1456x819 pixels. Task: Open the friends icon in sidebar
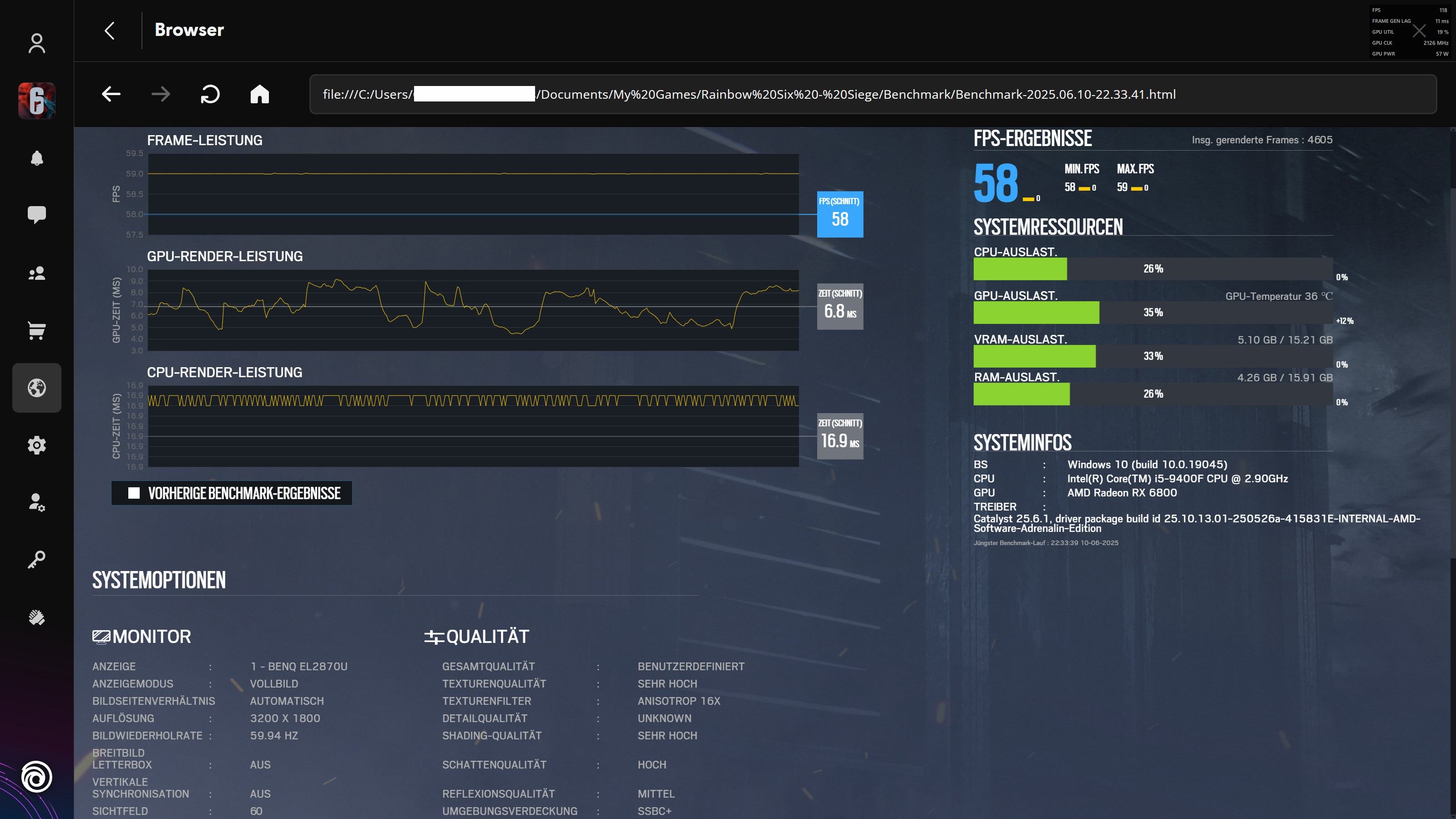click(x=37, y=273)
